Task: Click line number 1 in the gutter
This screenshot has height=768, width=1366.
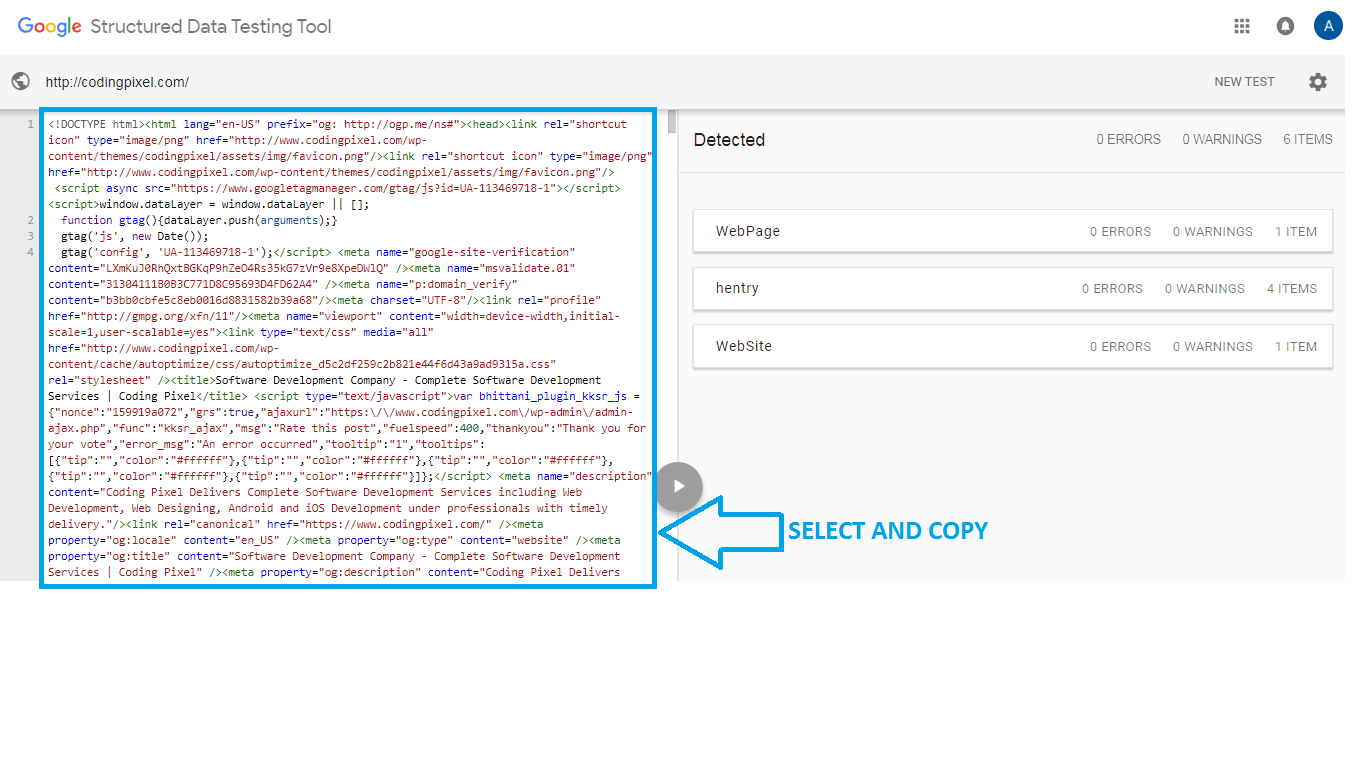Action: click(31, 124)
